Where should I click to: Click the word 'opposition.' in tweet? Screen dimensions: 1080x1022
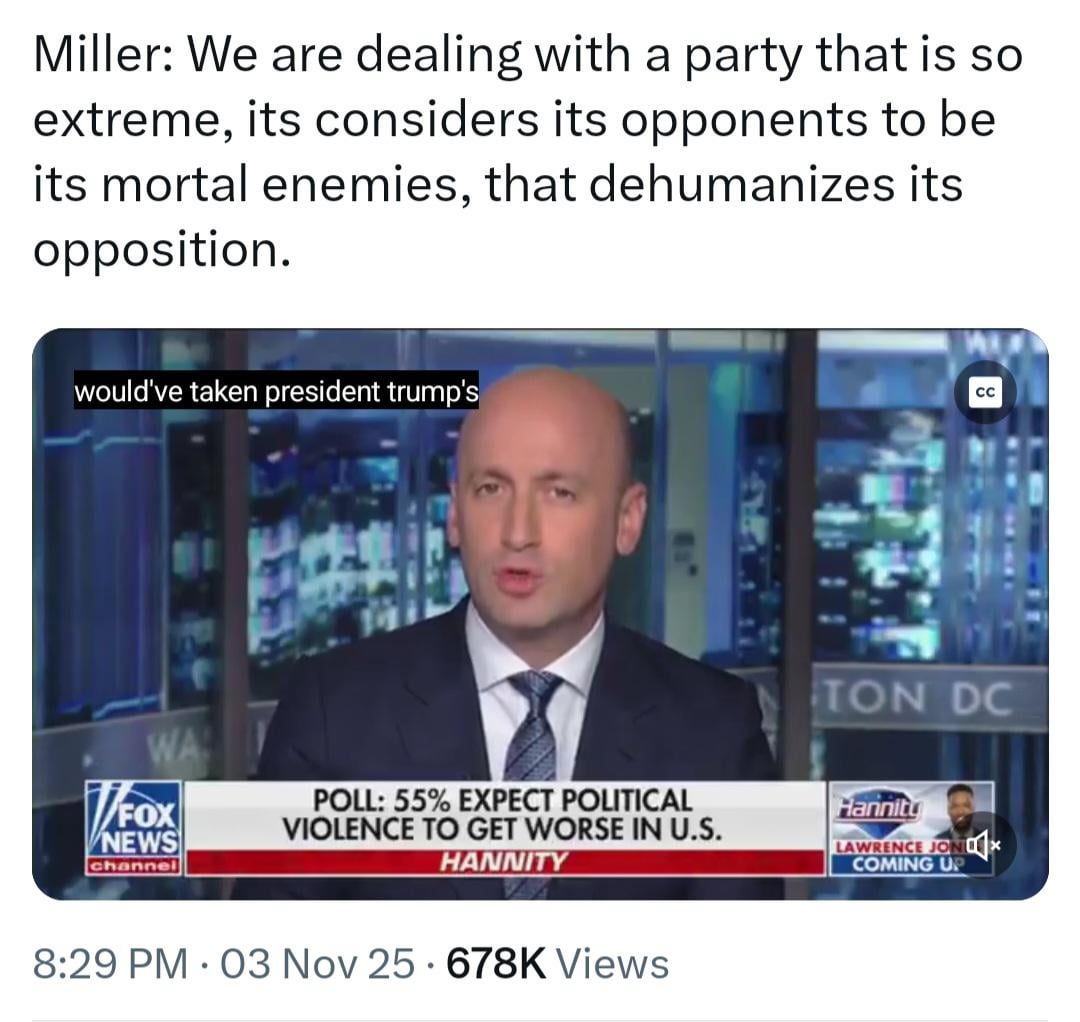pyautogui.click(x=162, y=249)
